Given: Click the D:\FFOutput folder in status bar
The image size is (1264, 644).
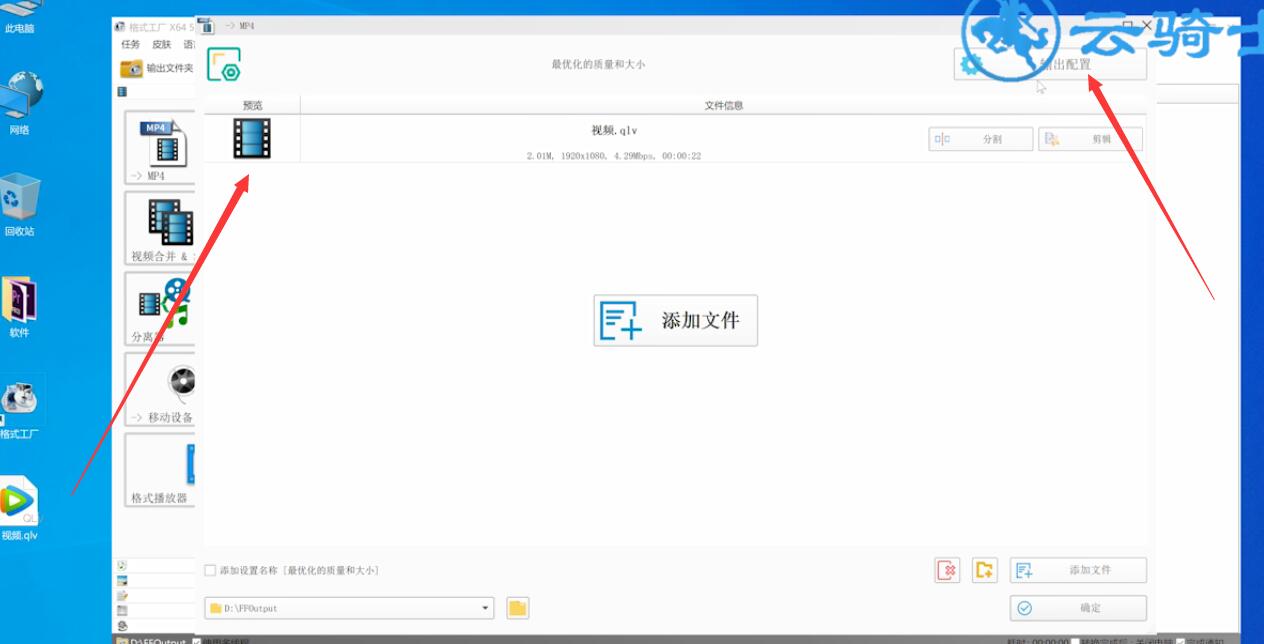Looking at the screenshot, I should tap(151, 641).
